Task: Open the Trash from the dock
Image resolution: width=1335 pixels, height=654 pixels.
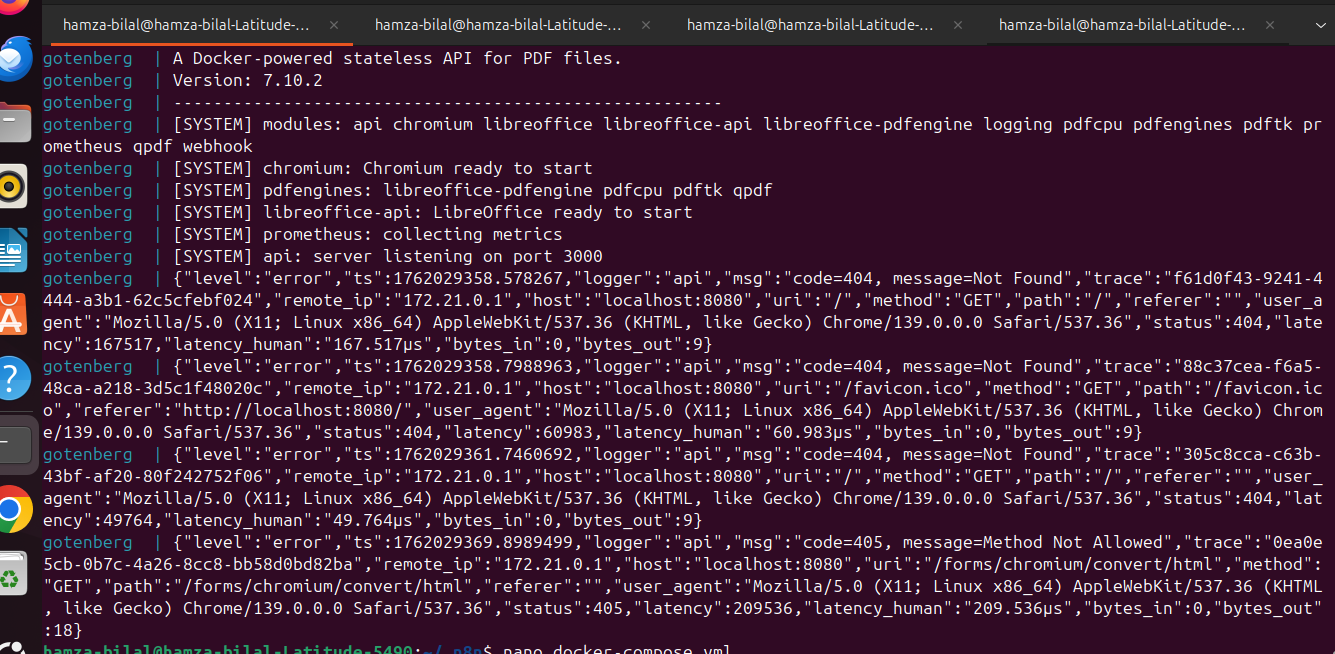Action: tap(14, 577)
